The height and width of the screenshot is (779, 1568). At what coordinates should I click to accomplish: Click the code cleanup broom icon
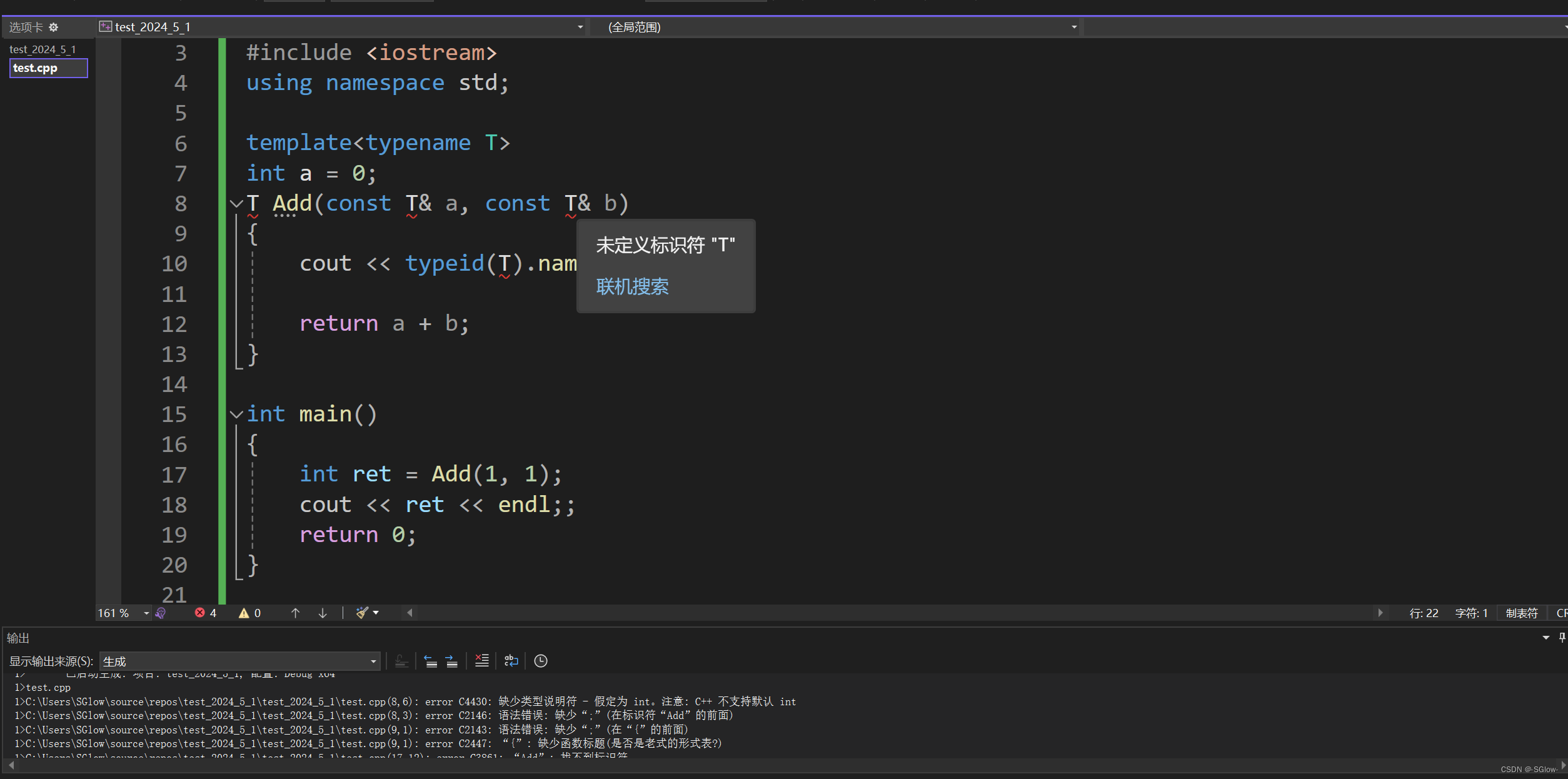pos(362,613)
